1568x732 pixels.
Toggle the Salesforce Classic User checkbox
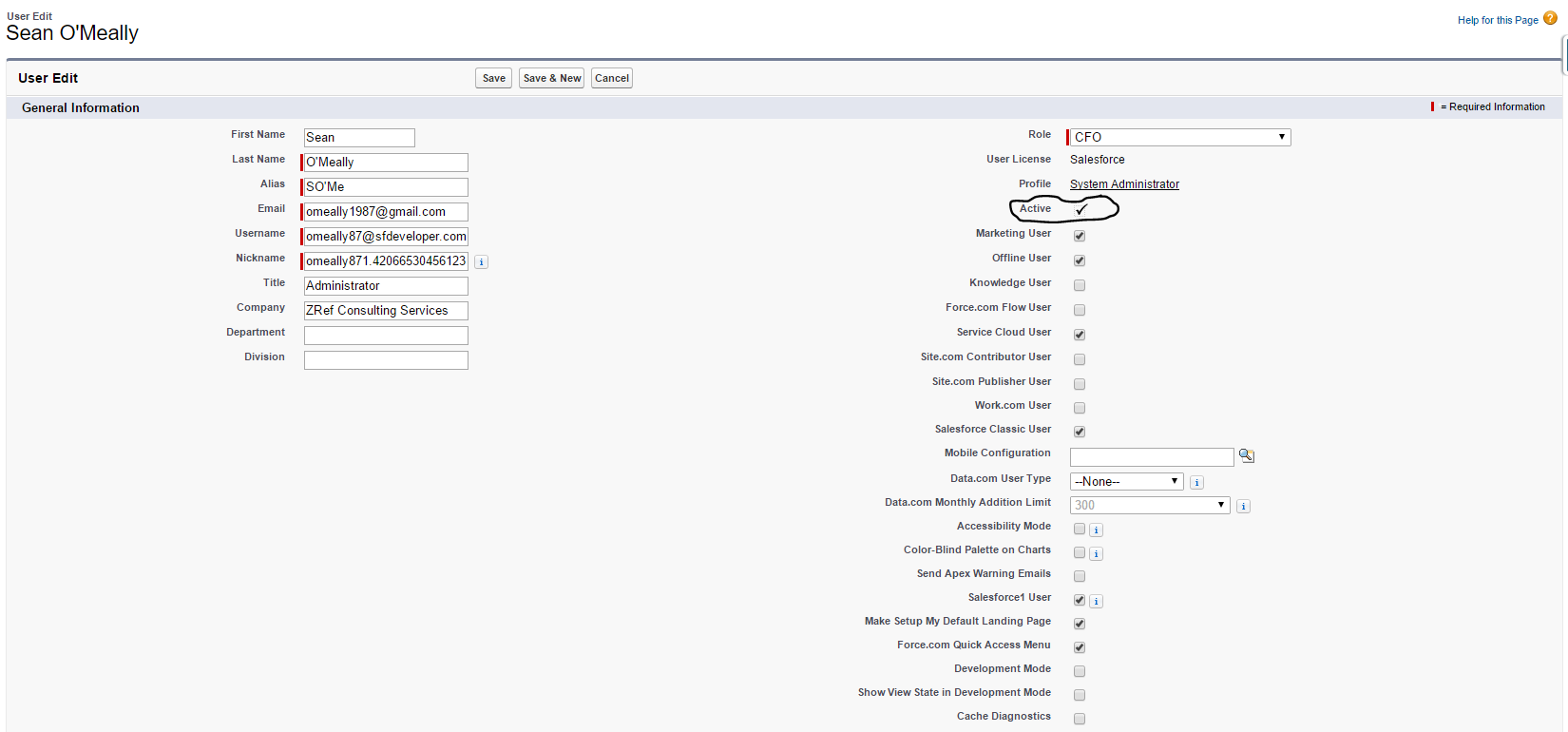pos(1080,432)
